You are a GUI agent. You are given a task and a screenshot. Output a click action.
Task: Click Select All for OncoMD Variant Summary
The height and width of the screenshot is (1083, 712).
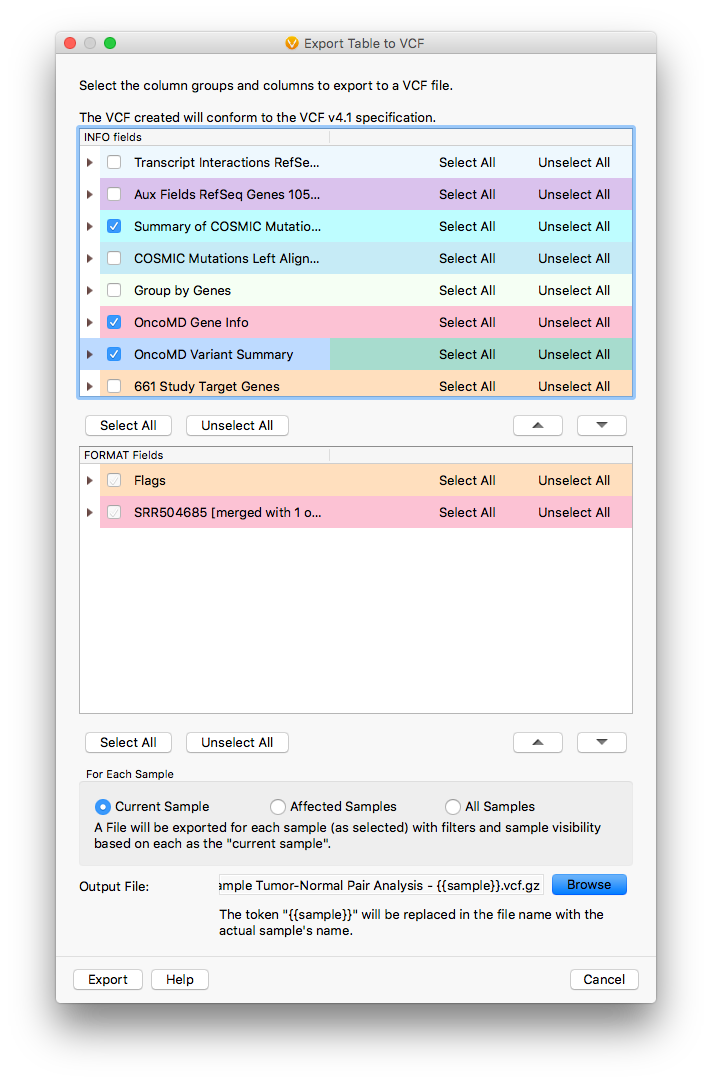pyautogui.click(x=467, y=354)
